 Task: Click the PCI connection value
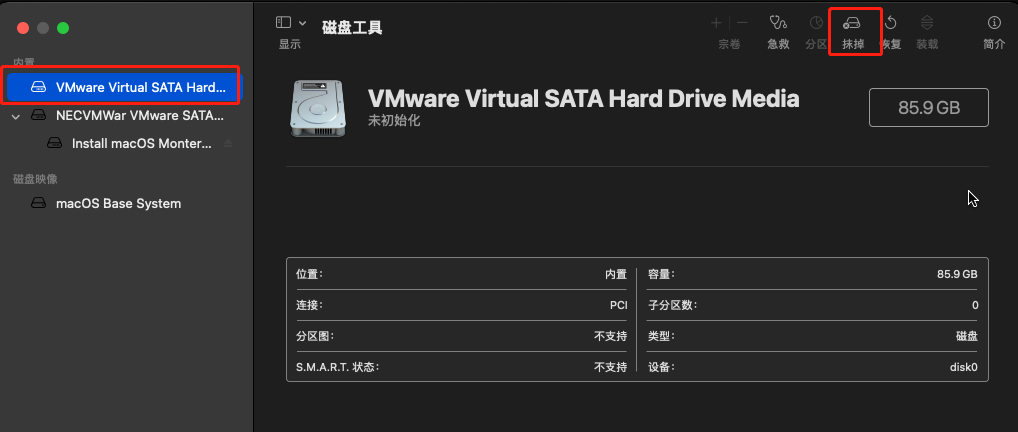619,305
